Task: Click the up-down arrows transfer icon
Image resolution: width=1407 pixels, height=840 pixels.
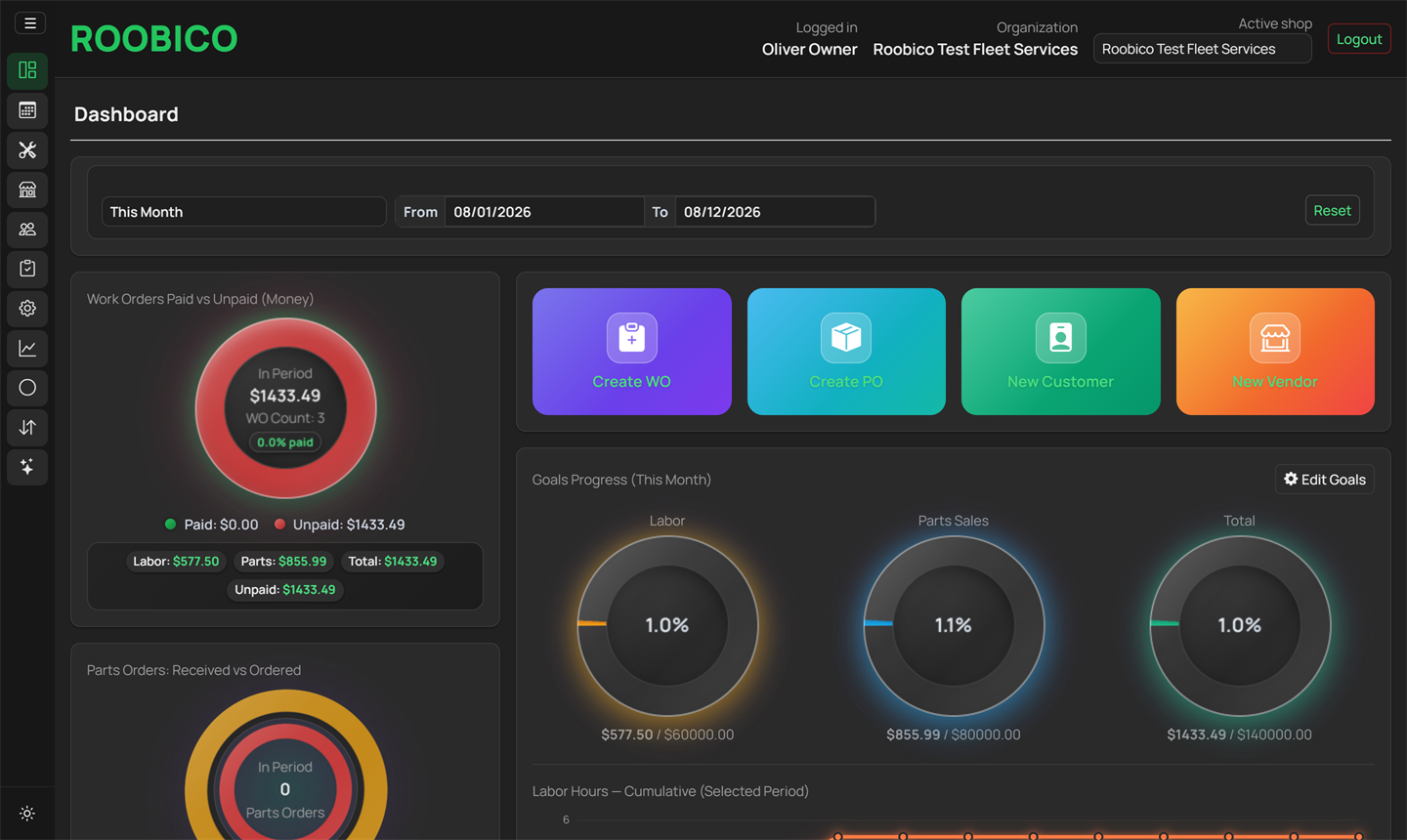Action: [x=27, y=427]
